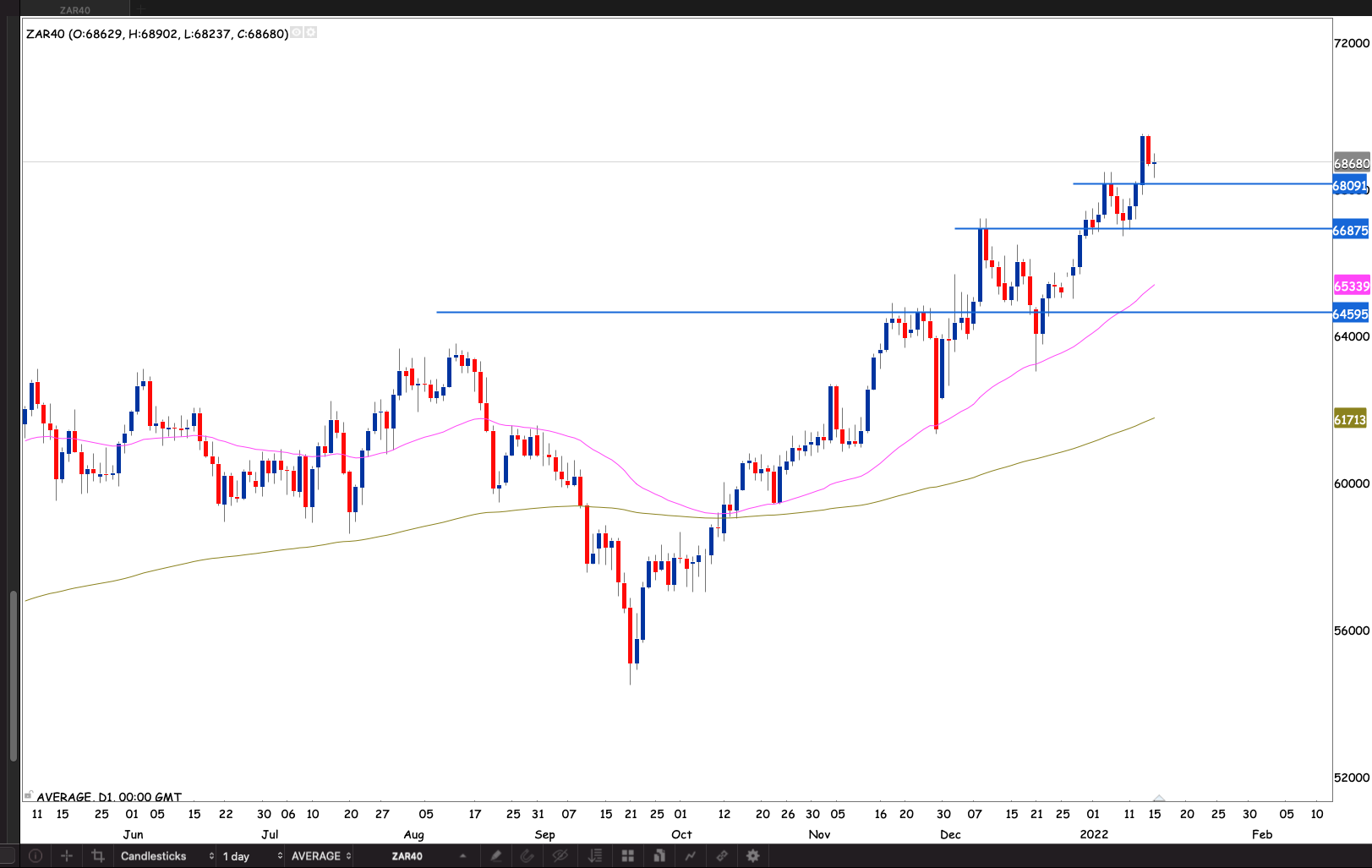The image size is (1372, 868).
Task: Click the sort list icon in toolbar
Action: point(595,855)
